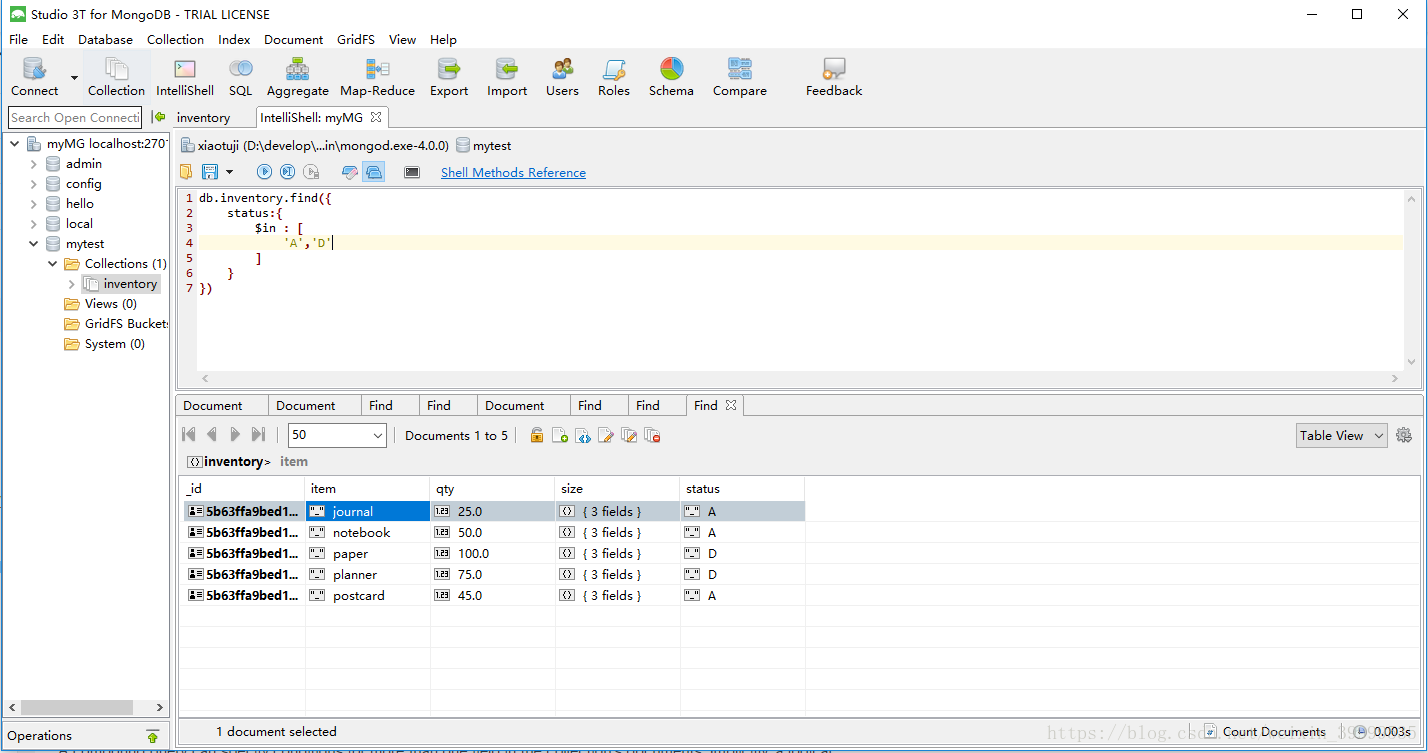Click the edit document pencil icon
Image resolution: width=1428 pixels, height=753 pixels.
point(606,435)
